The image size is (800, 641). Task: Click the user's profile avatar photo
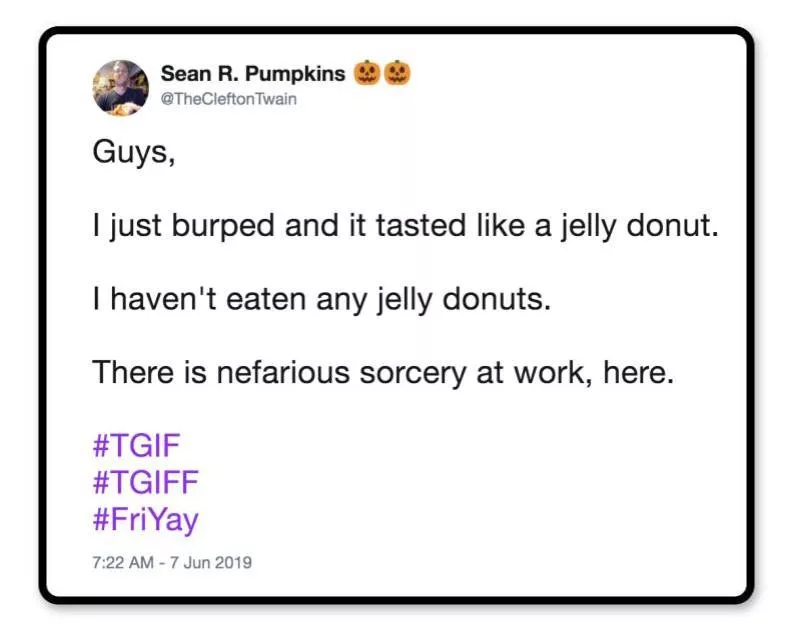pos(120,87)
